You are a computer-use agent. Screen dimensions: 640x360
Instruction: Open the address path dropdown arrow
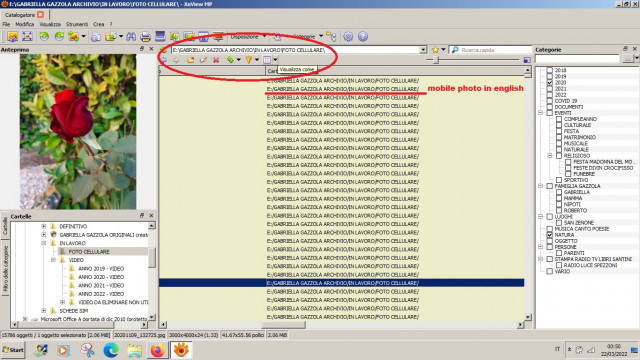click(423, 50)
